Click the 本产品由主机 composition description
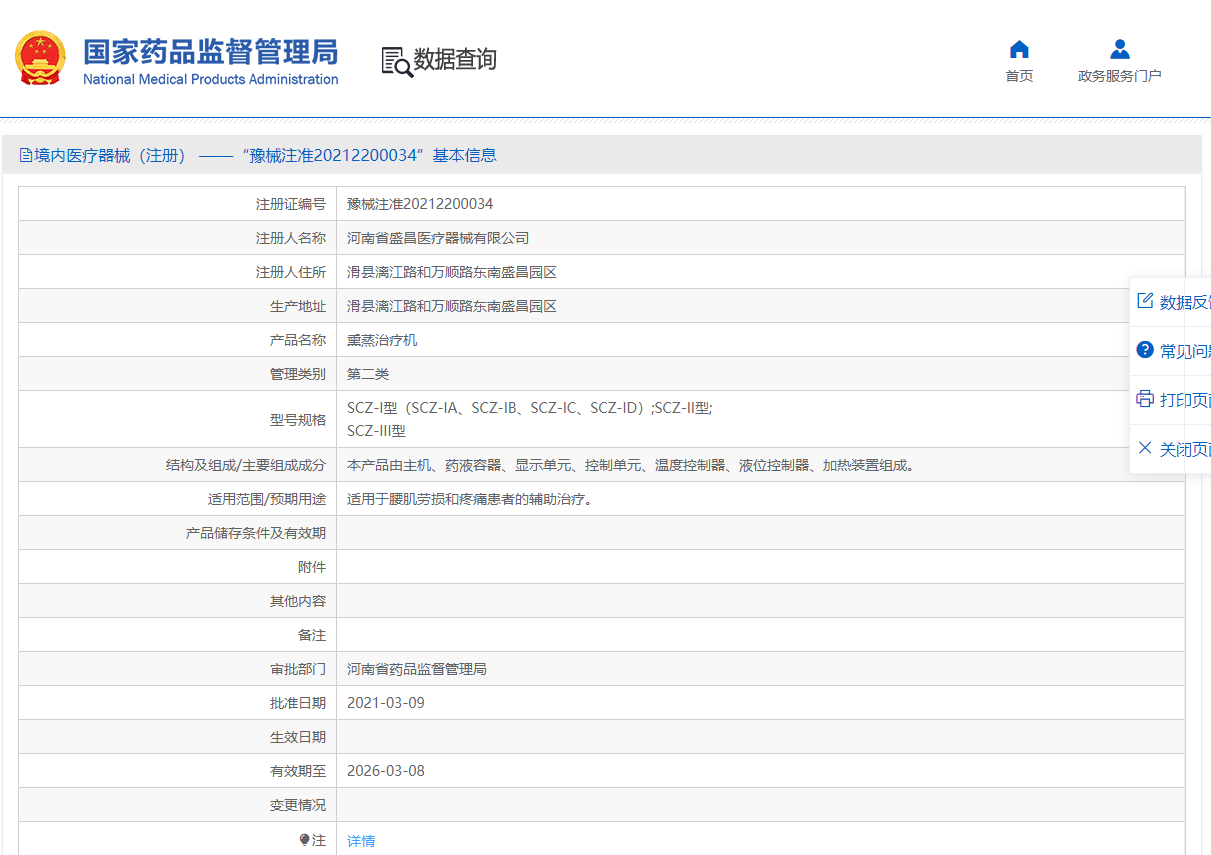Screen dimensions: 1211x855 point(631,465)
